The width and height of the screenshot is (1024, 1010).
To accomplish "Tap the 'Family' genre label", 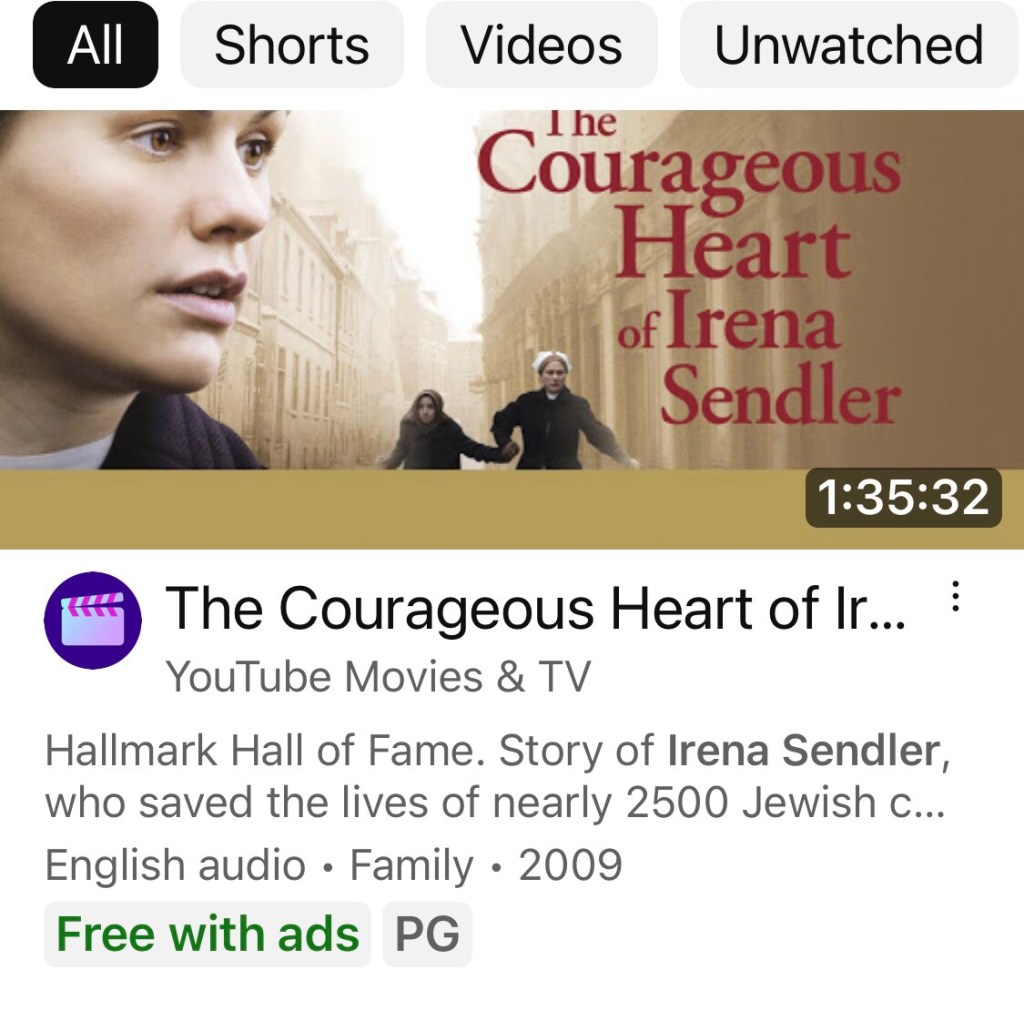I will (411, 865).
